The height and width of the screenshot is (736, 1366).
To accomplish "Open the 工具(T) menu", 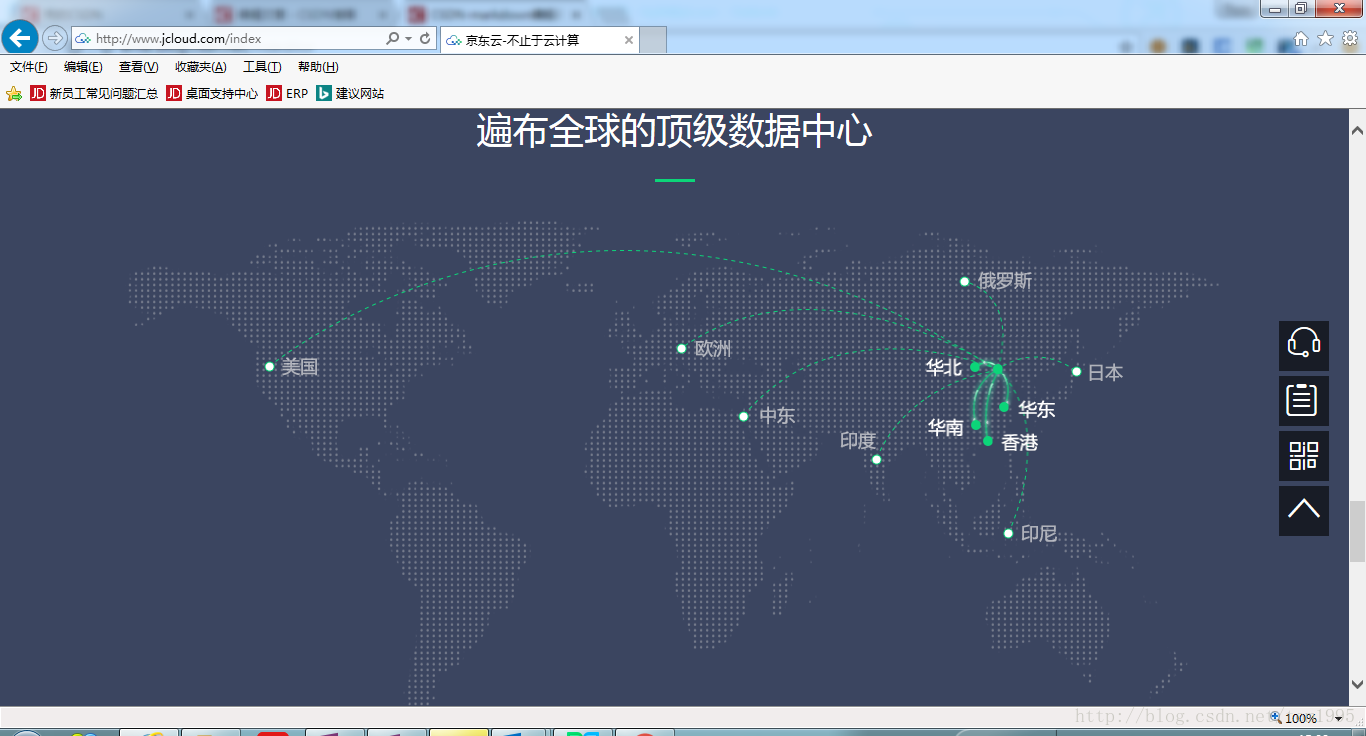I will coord(262,67).
